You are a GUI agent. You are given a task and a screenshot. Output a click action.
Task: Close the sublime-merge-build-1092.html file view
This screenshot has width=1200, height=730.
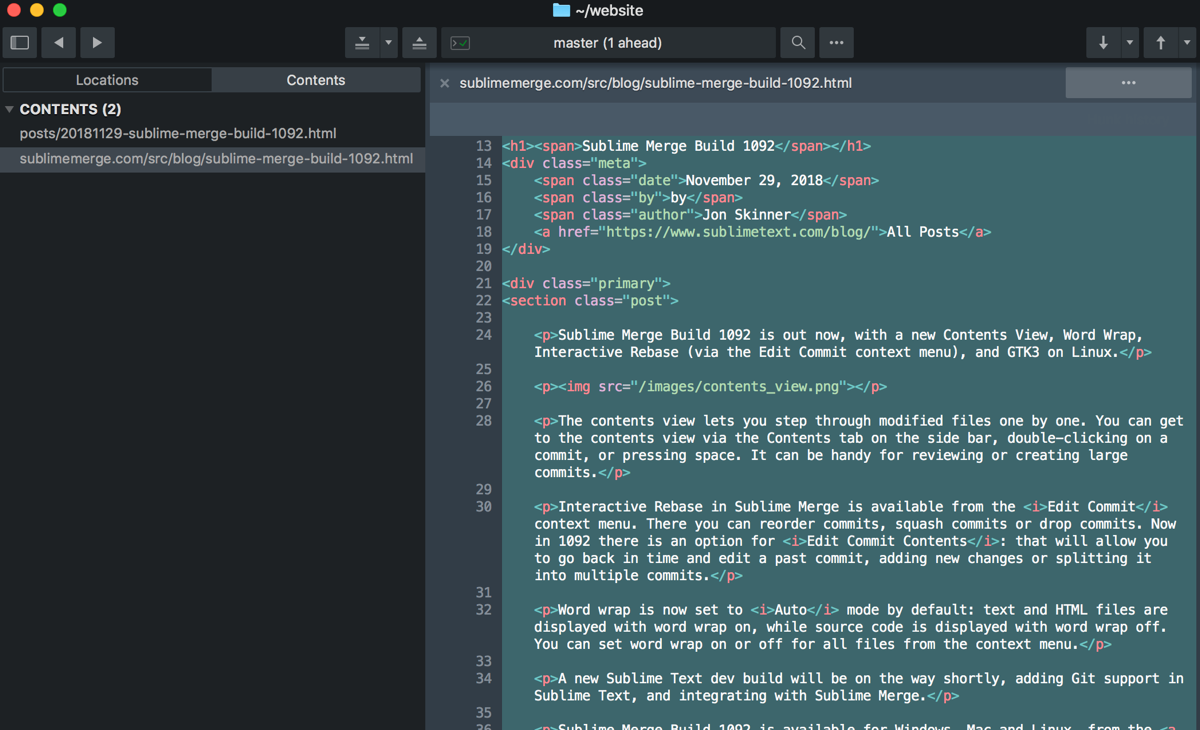(444, 82)
